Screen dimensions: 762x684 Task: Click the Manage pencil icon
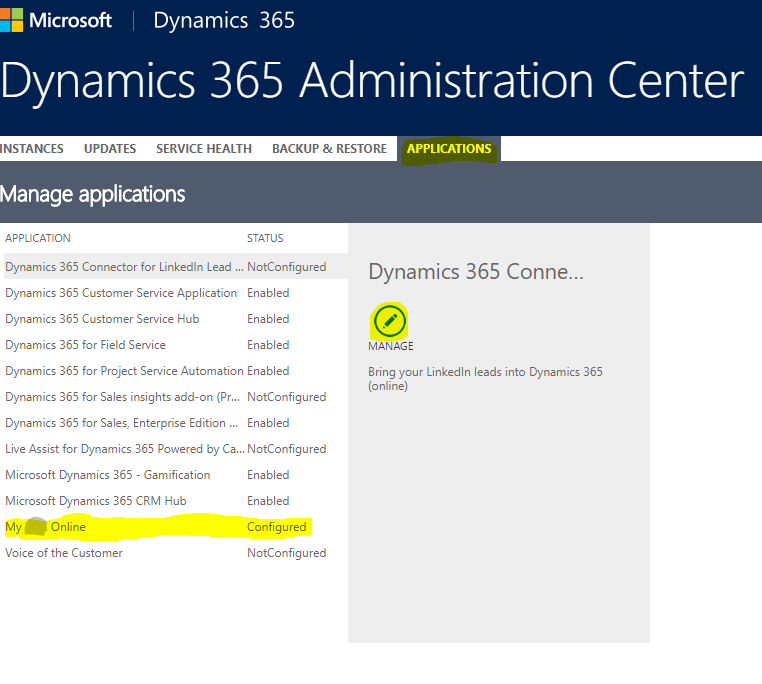pos(389,321)
